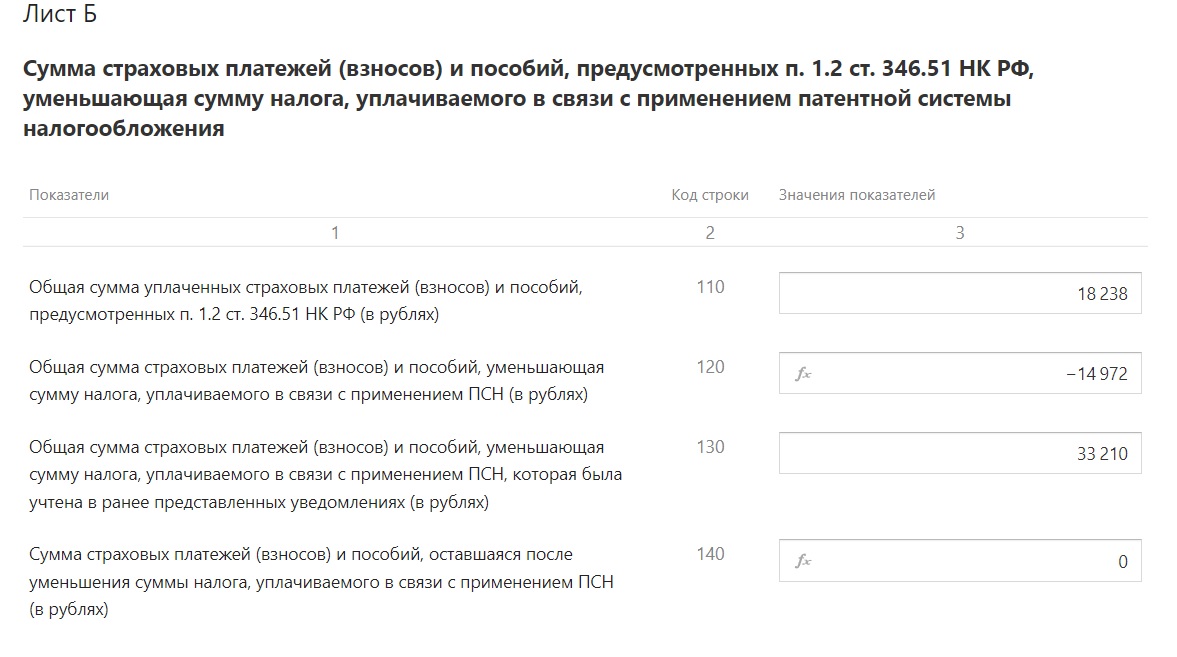Viewport: 1177px width, 657px height.
Task: Focus the line 110 field showing 18 238
Action: click(x=960, y=293)
